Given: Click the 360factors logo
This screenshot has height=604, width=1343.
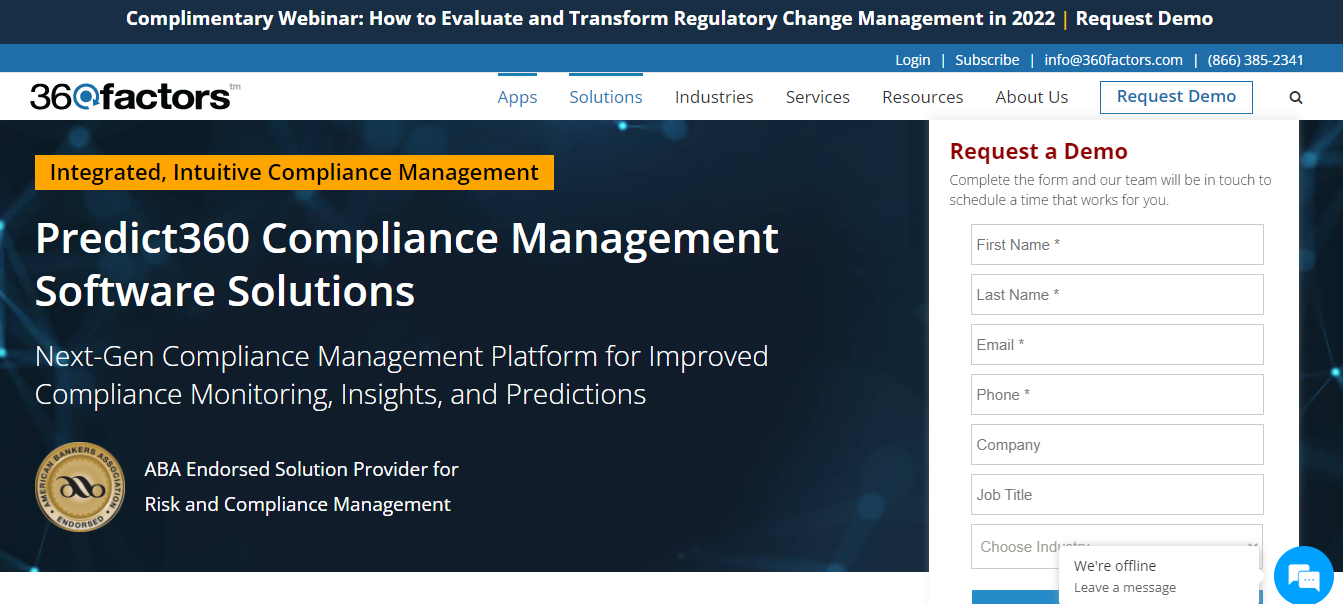Looking at the screenshot, I should pos(135,96).
